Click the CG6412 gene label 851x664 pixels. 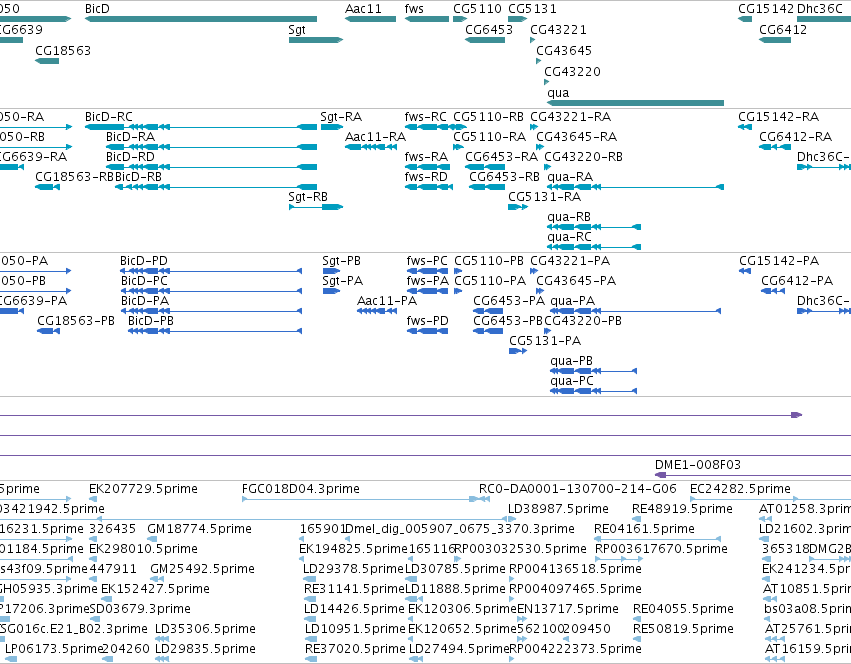tap(783, 30)
